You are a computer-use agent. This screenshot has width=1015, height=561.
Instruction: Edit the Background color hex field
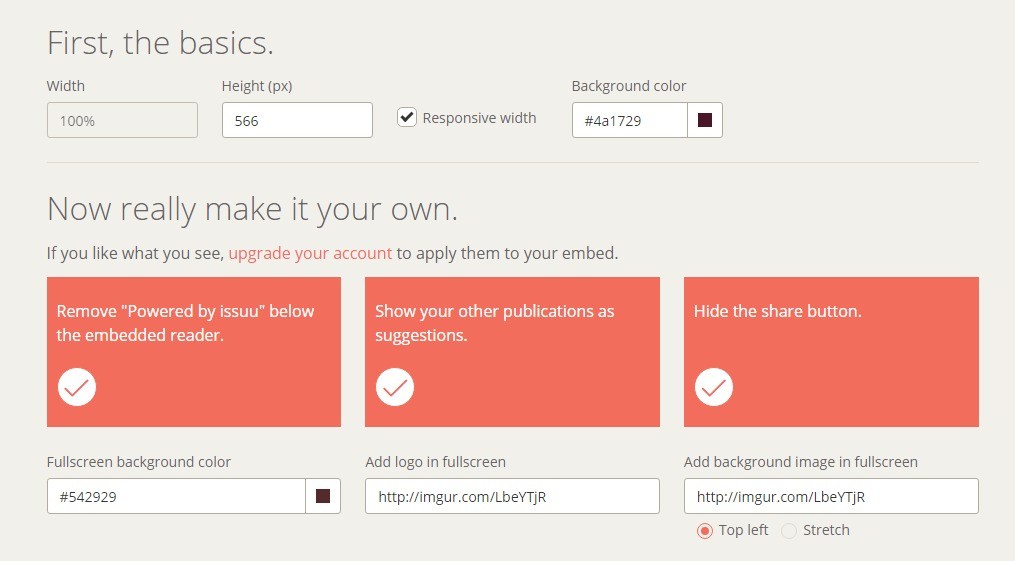629,120
